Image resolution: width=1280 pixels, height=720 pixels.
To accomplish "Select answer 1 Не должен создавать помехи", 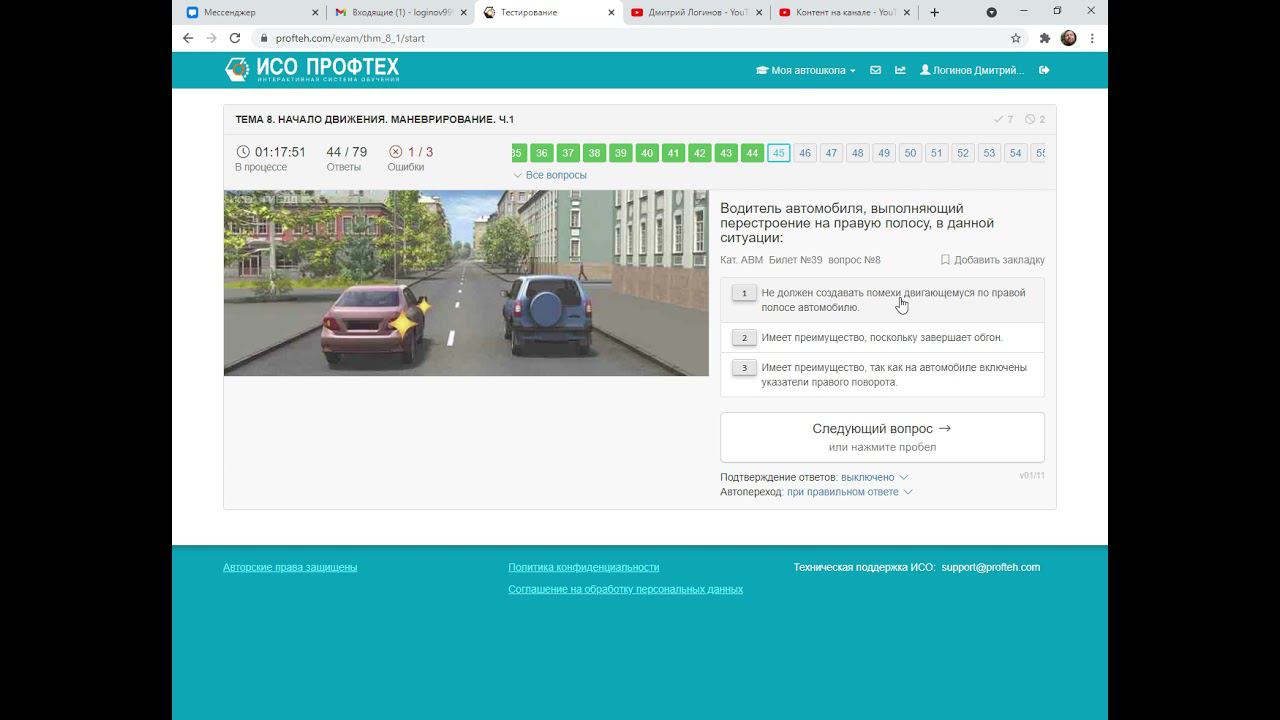I will pos(882,300).
